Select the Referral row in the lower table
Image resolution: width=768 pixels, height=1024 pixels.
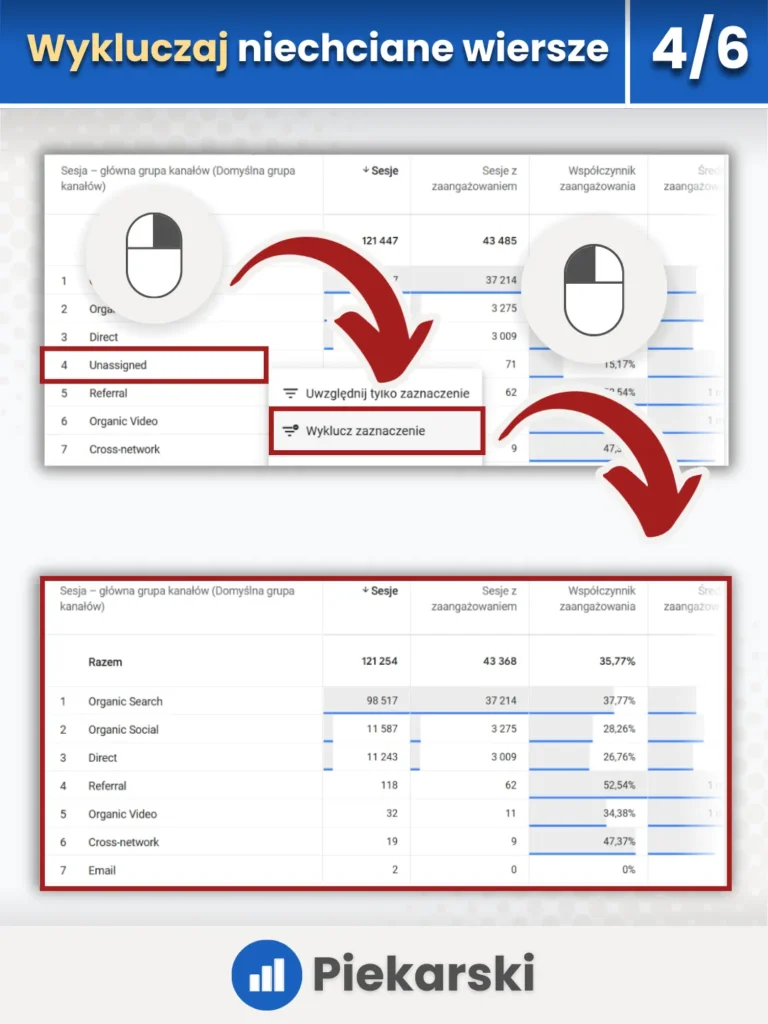tap(107, 786)
